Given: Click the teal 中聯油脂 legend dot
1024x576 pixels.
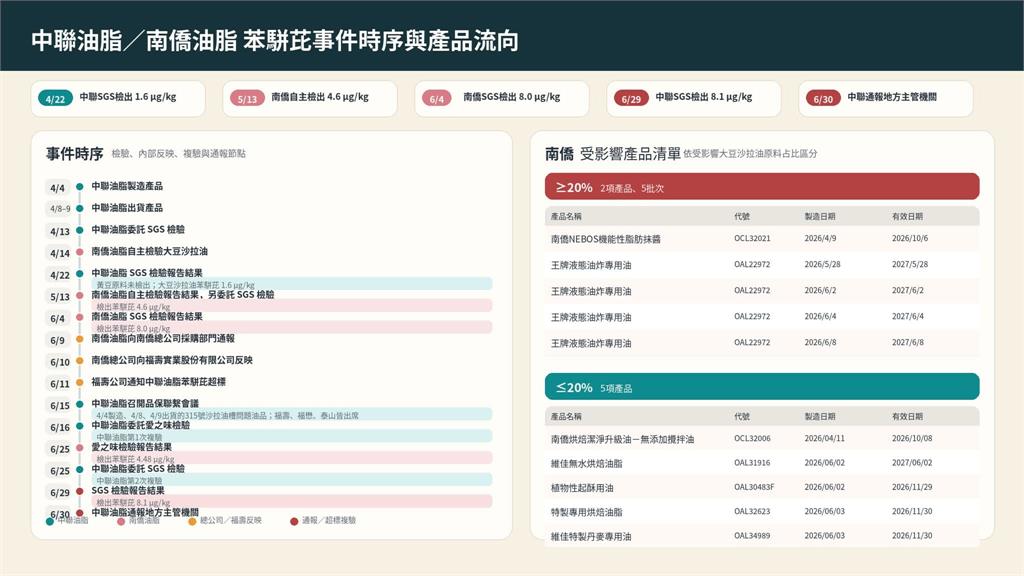Looking at the screenshot, I should 50,521.
